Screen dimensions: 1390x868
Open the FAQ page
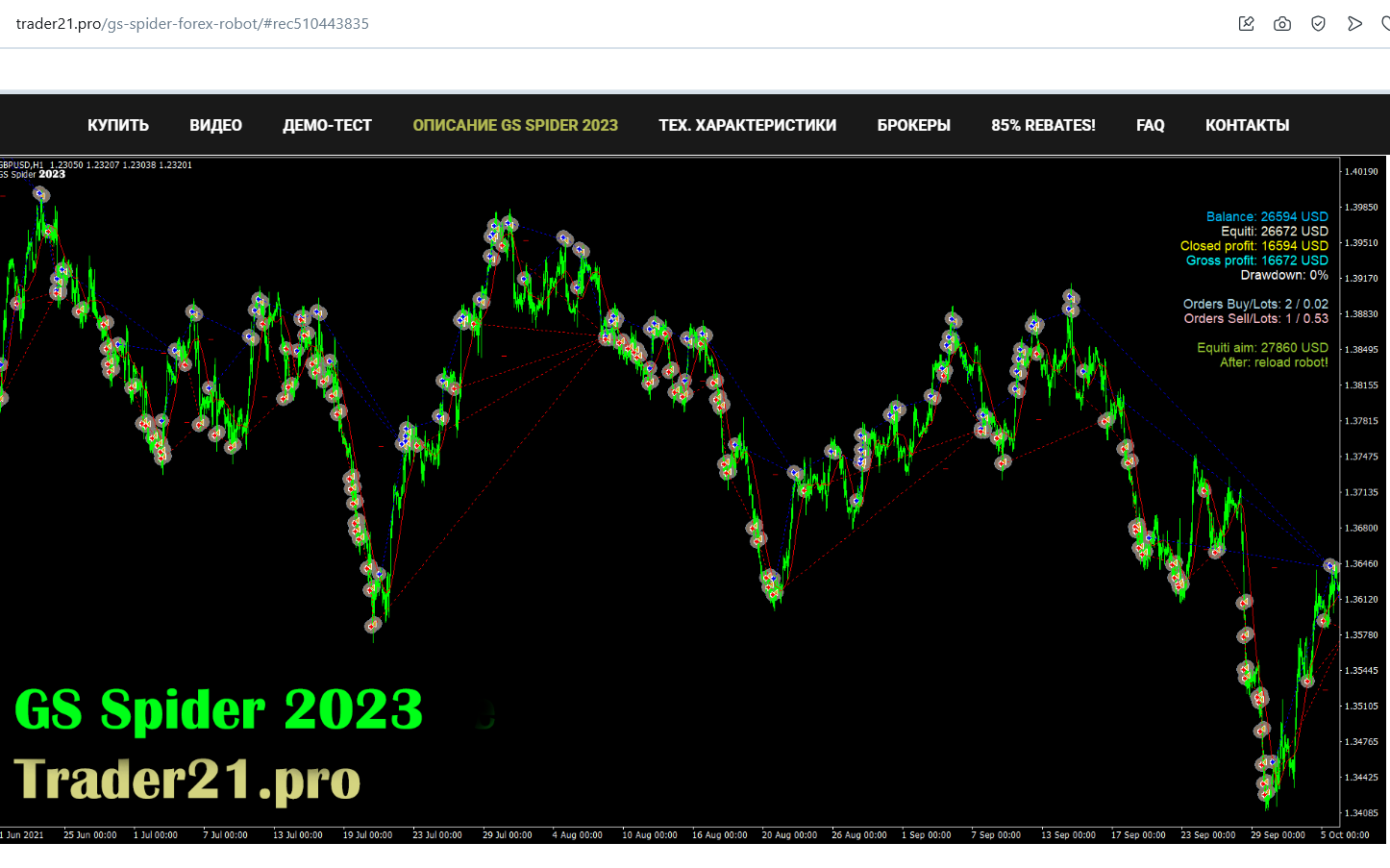point(1150,125)
